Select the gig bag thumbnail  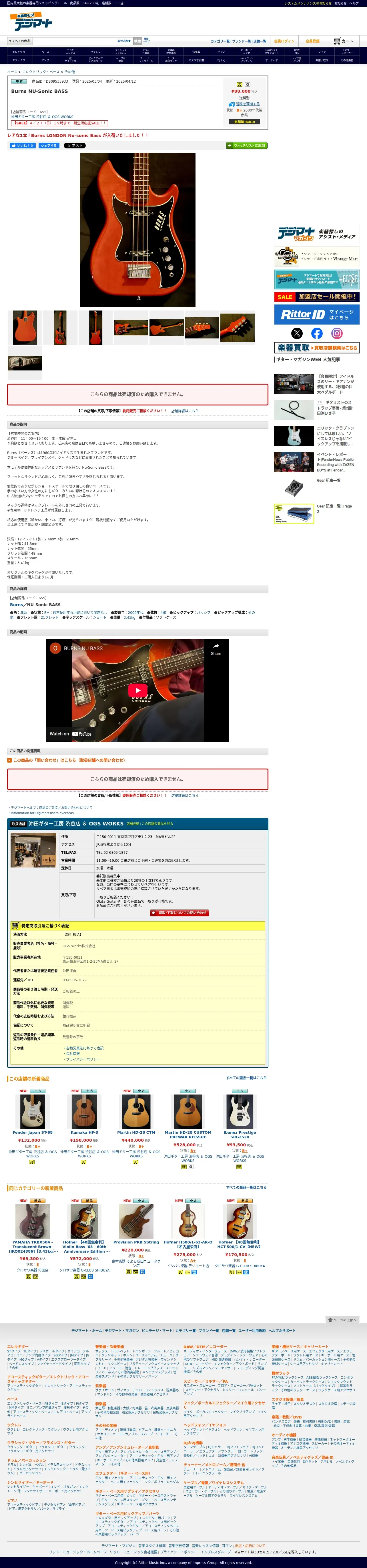(25, 363)
